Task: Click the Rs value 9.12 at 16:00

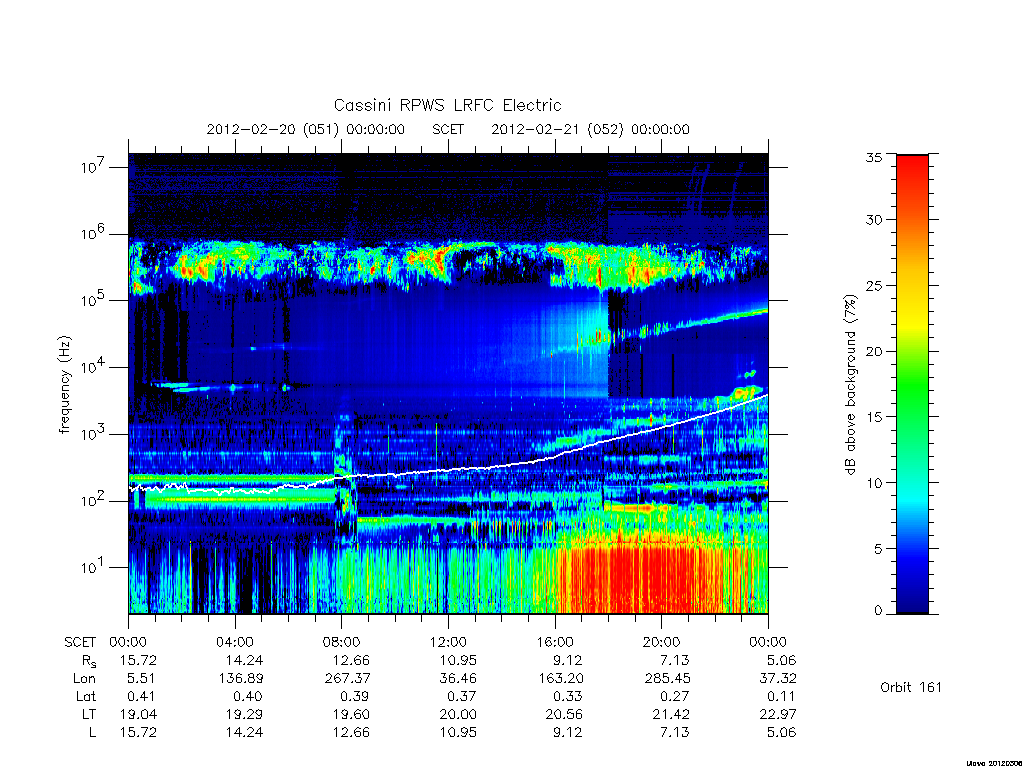Action: (568, 660)
